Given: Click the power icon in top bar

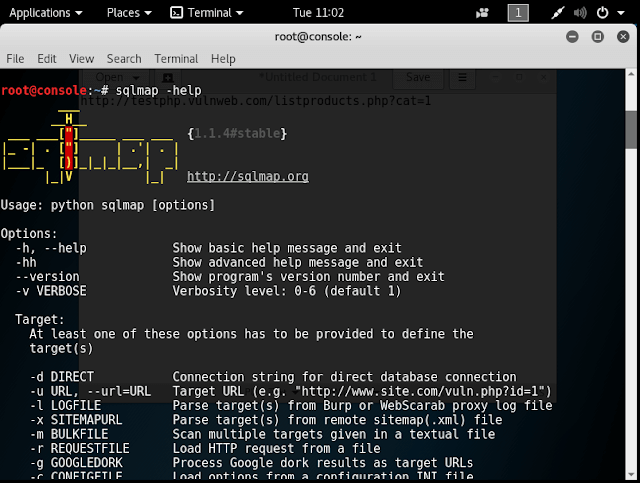Looking at the screenshot, I should tap(602, 13).
